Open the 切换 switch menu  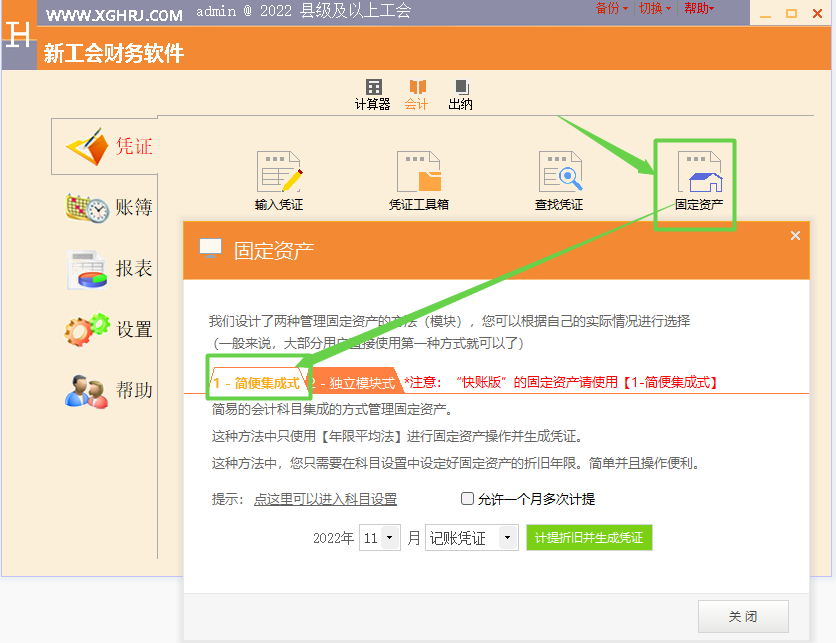pyautogui.click(x=654, y=8)
